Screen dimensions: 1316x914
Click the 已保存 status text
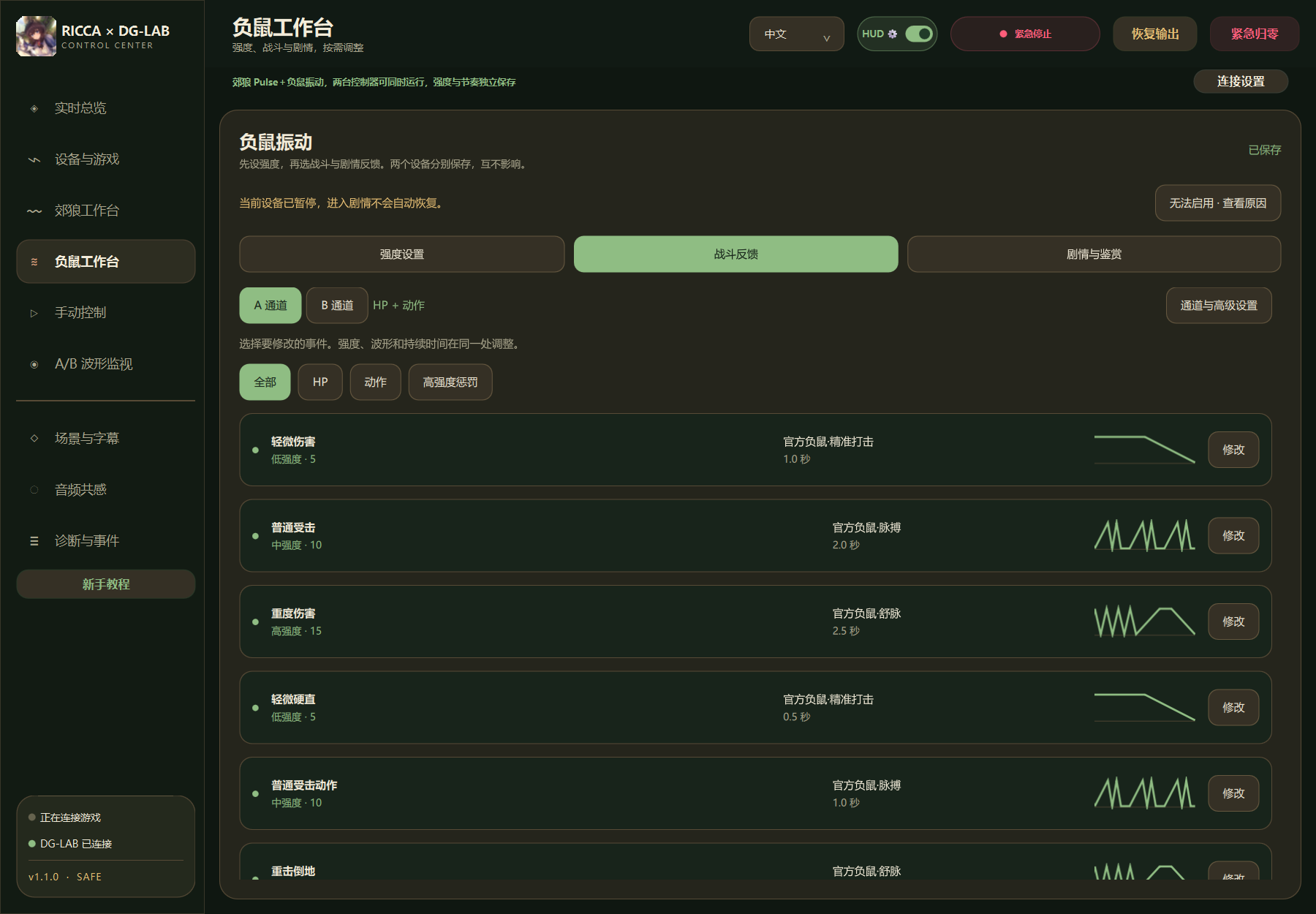[1264, 150]
